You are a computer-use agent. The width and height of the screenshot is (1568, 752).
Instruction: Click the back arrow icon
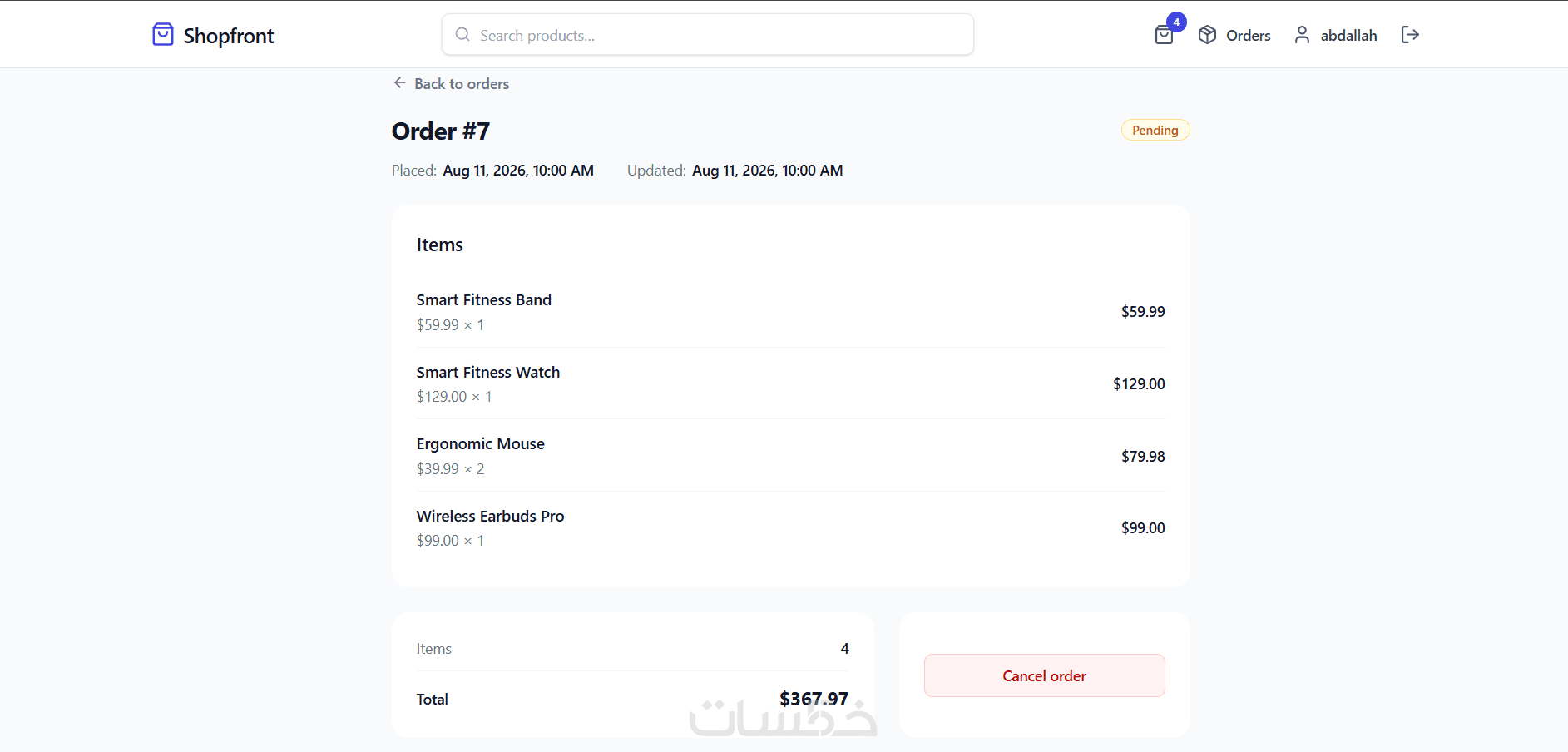400,83
